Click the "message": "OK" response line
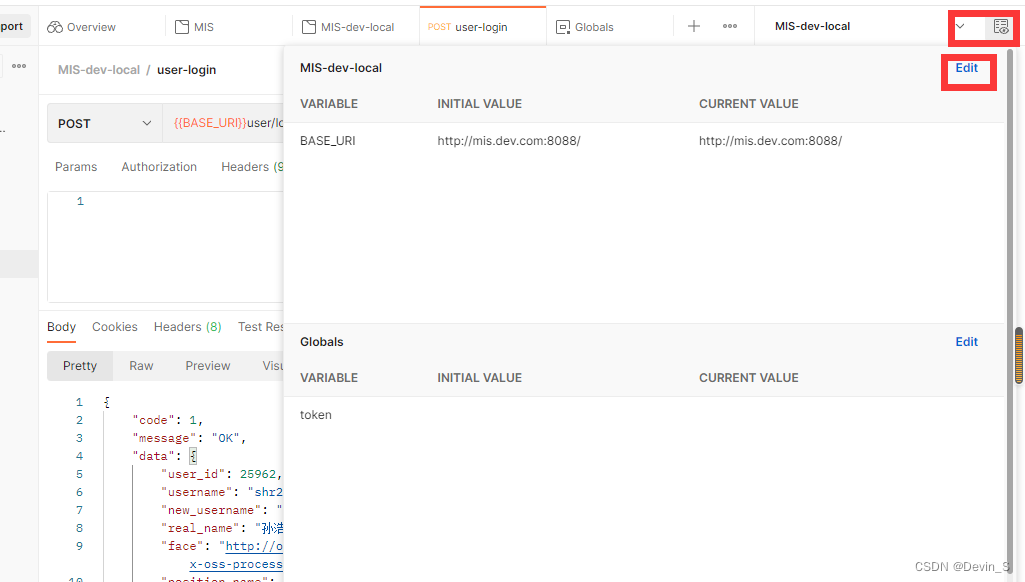 click(x=190, y=438)
